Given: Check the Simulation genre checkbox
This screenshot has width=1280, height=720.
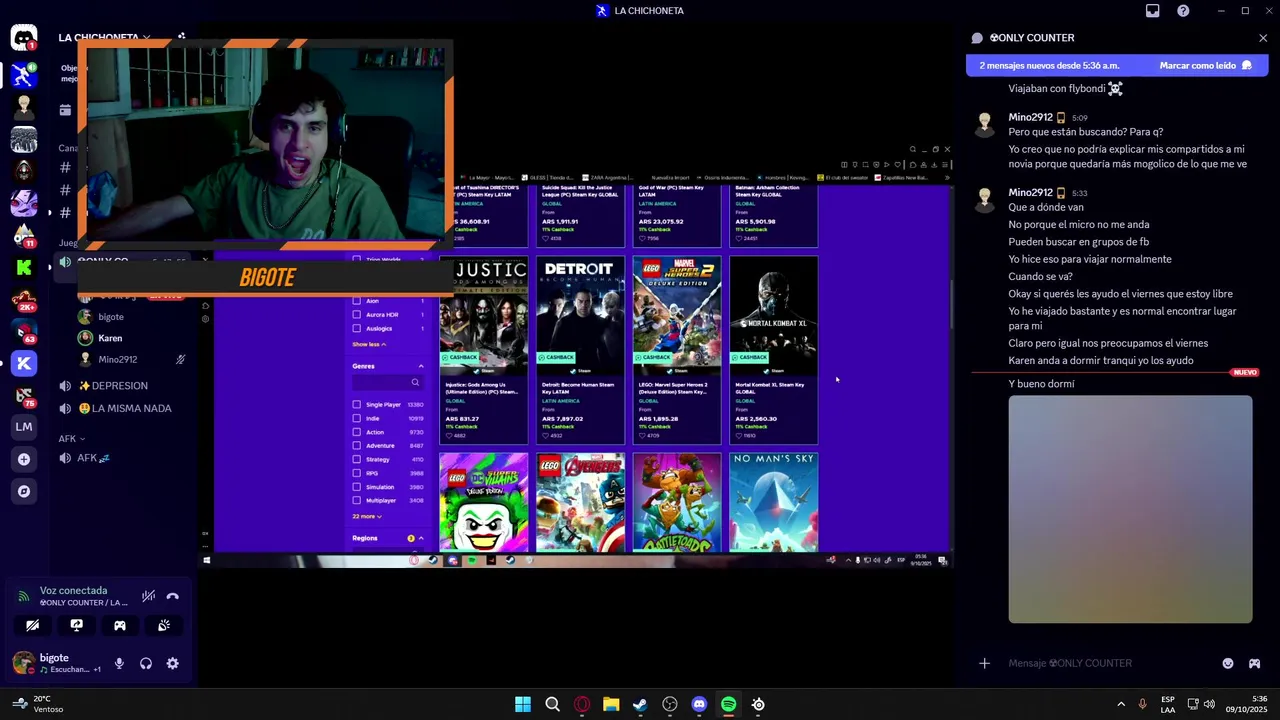Looking at the screenshot, I should pos(357,487).
